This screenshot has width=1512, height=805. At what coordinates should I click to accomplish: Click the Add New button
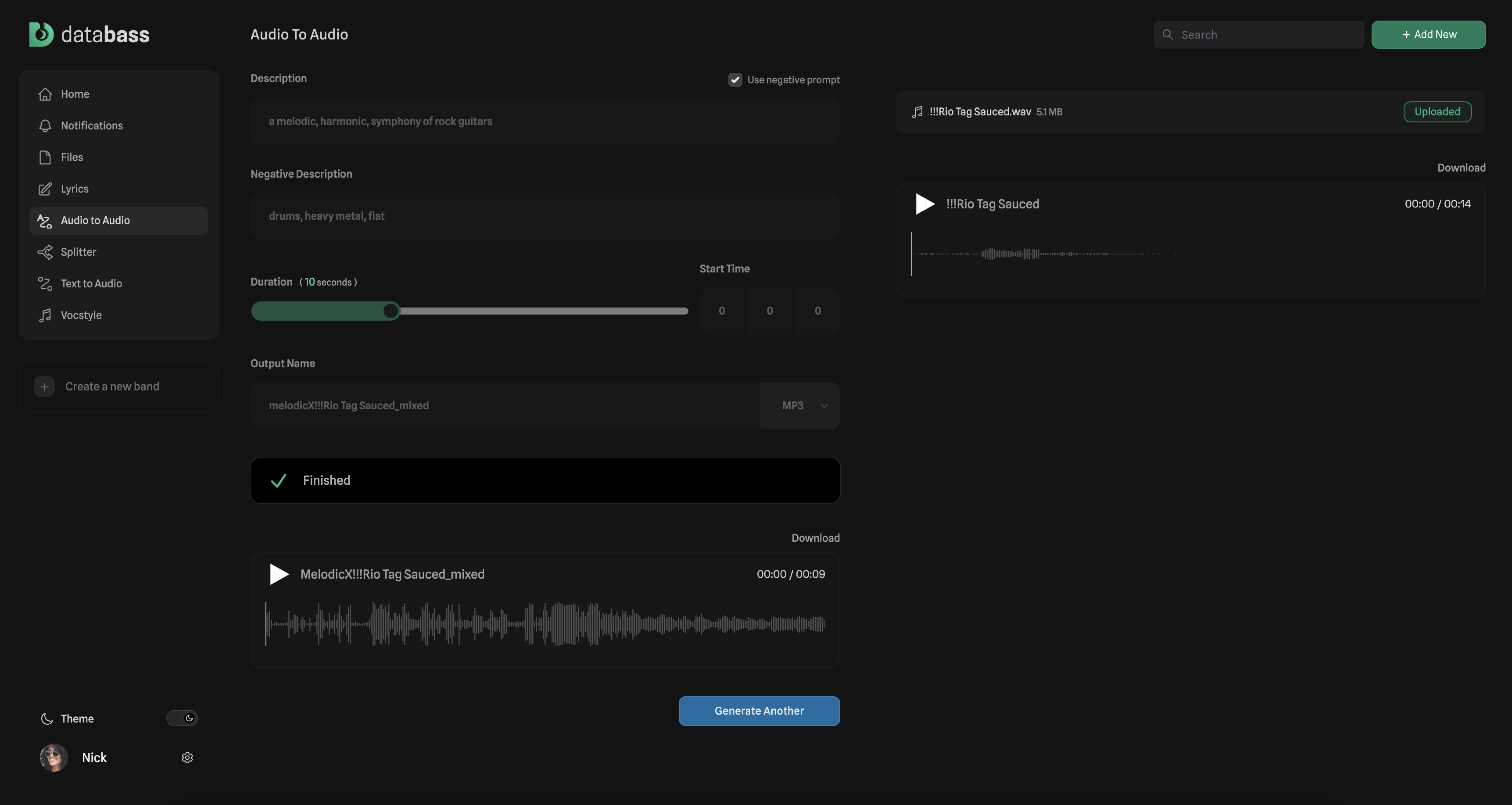coord(1429,35)
